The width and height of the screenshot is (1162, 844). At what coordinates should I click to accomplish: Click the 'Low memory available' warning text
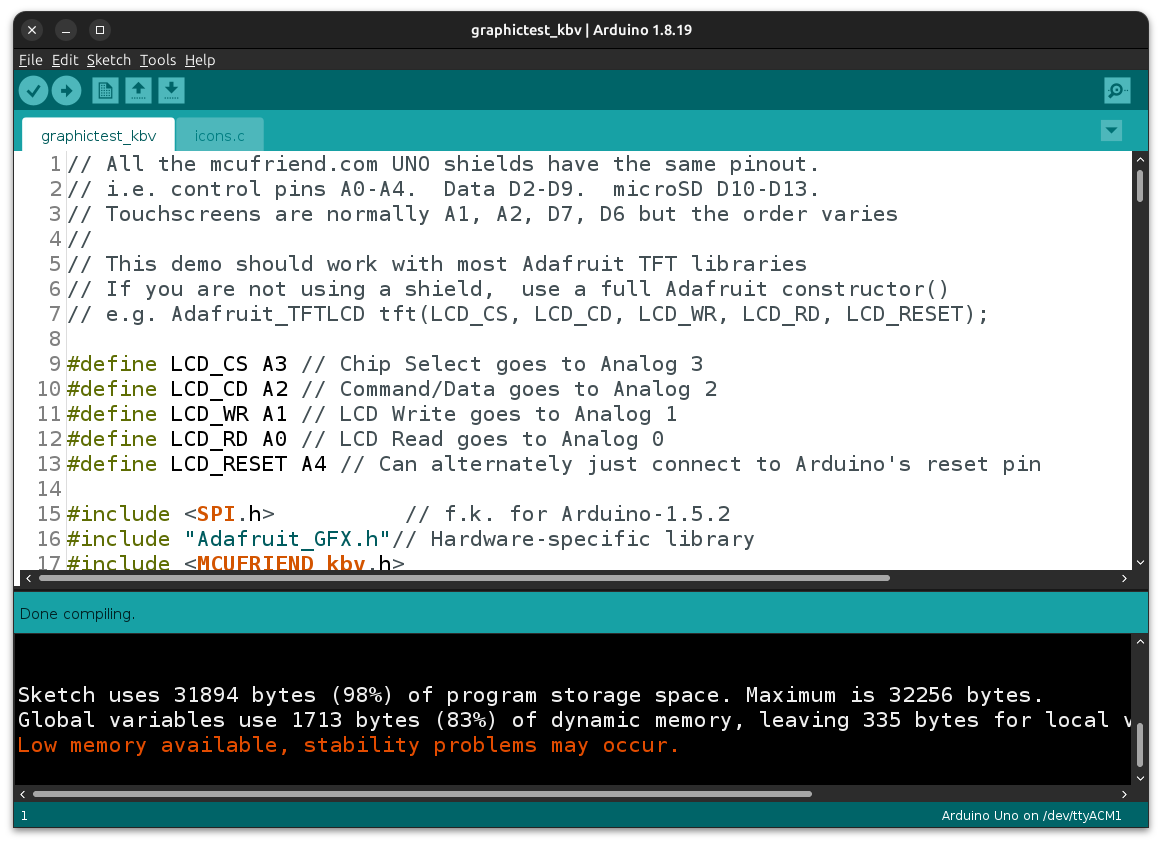(x=348, y=745)
